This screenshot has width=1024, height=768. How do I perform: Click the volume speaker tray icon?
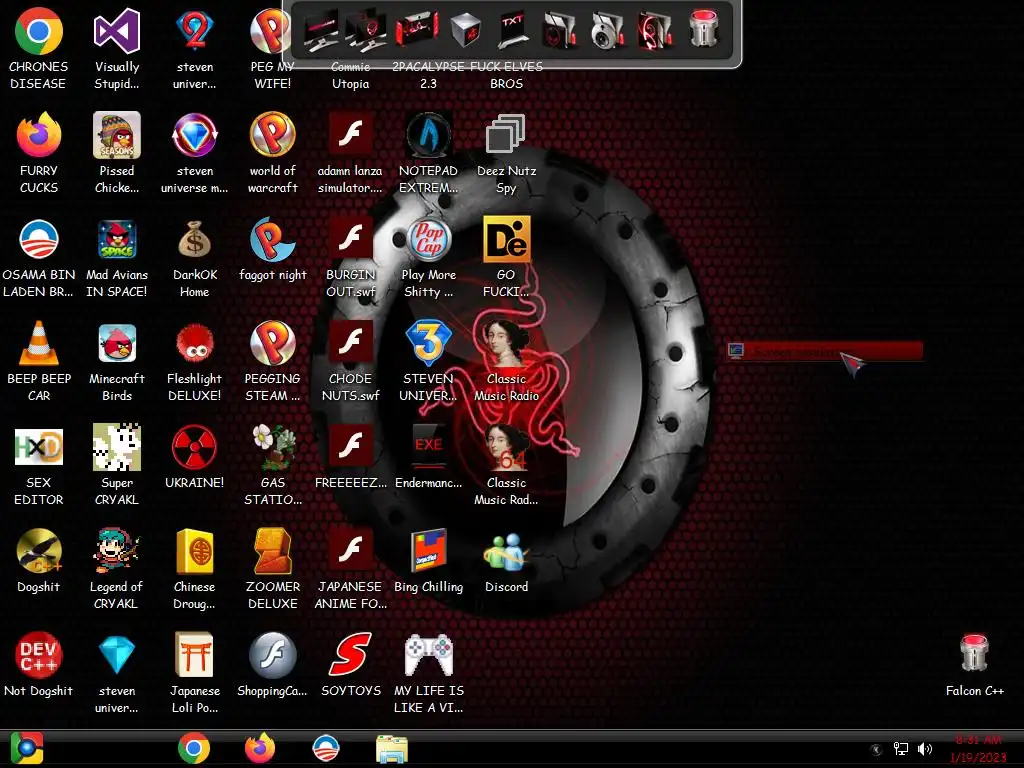[x=925, y=749]
